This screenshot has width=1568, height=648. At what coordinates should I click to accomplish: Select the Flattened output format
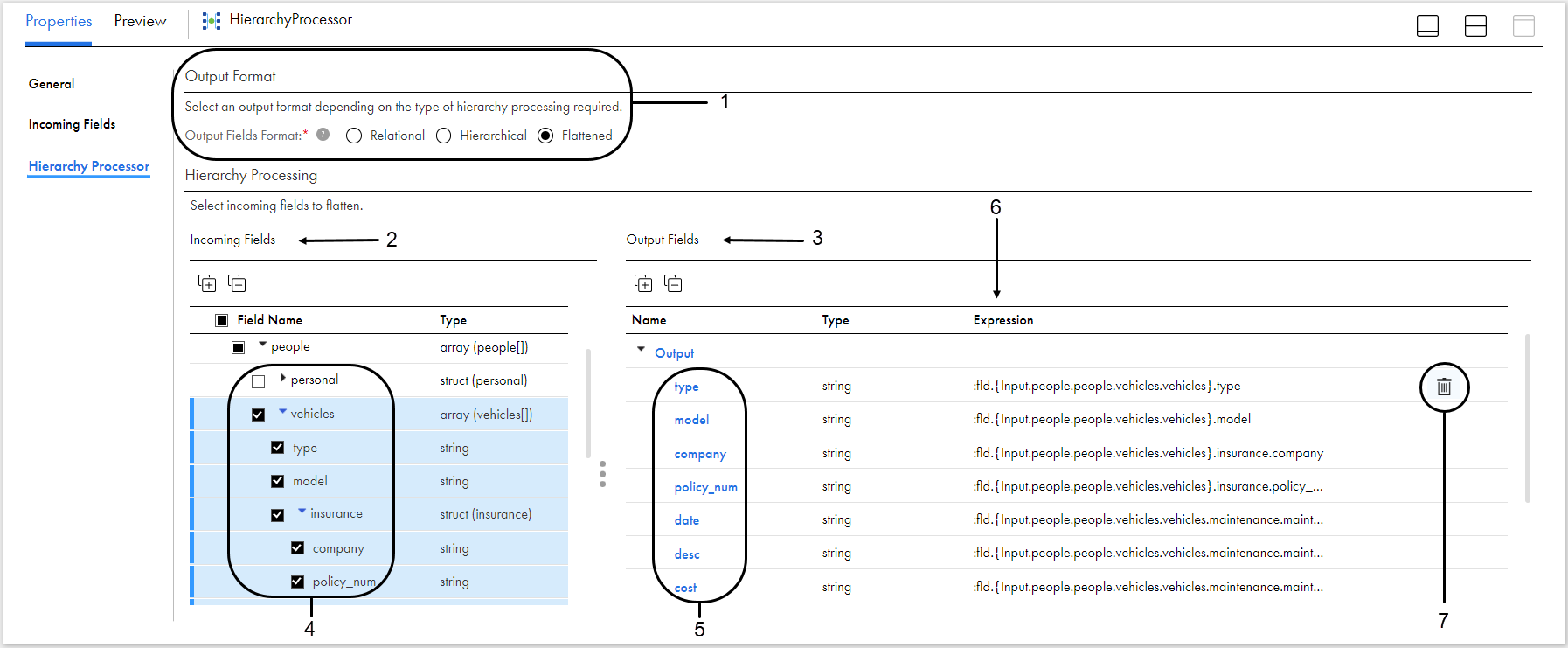coord(545,136)
